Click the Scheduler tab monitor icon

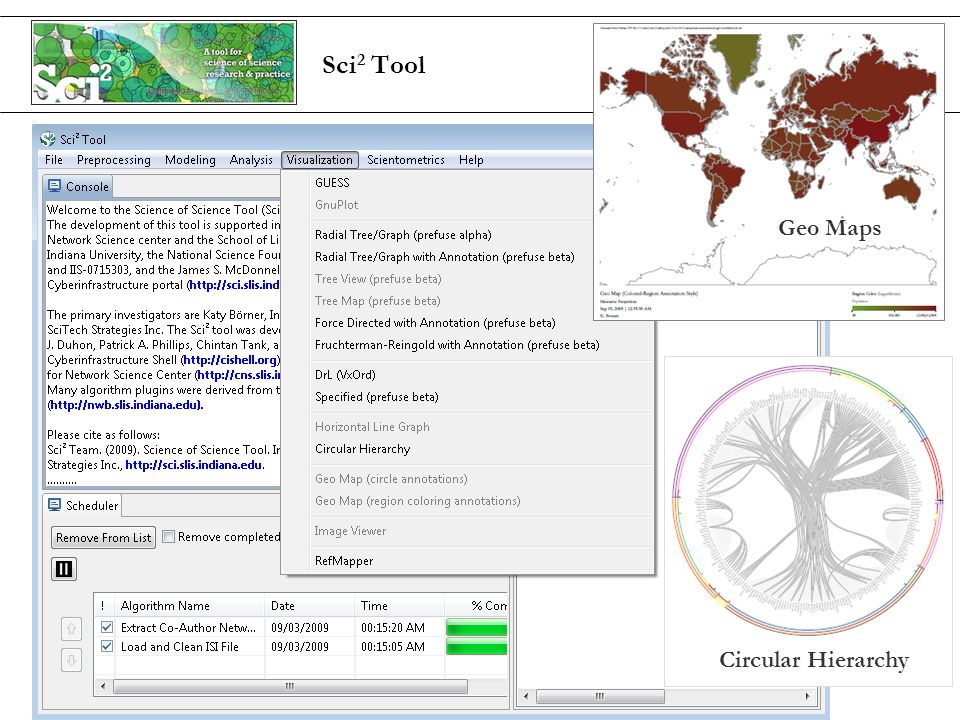click(54, 505)
